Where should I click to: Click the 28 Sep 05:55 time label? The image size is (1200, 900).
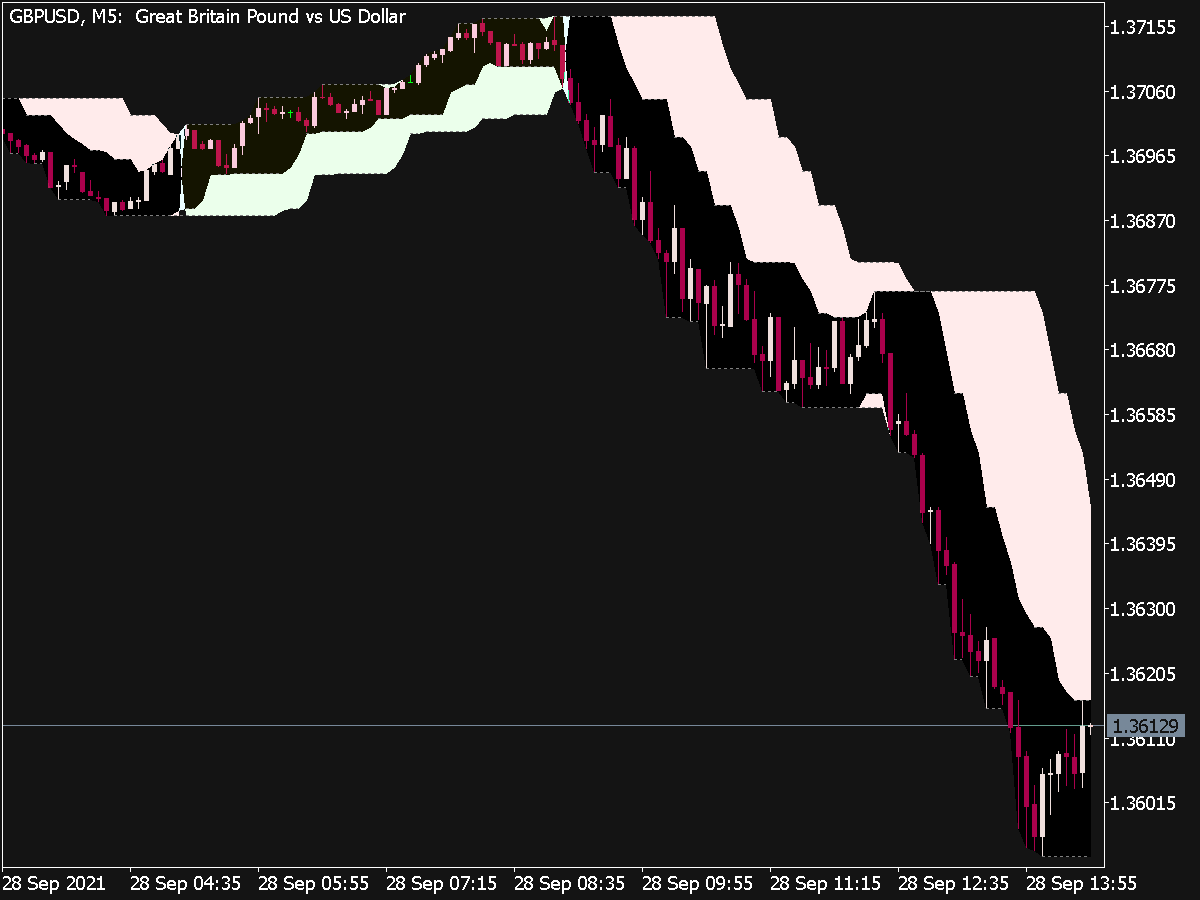(313, 885)
